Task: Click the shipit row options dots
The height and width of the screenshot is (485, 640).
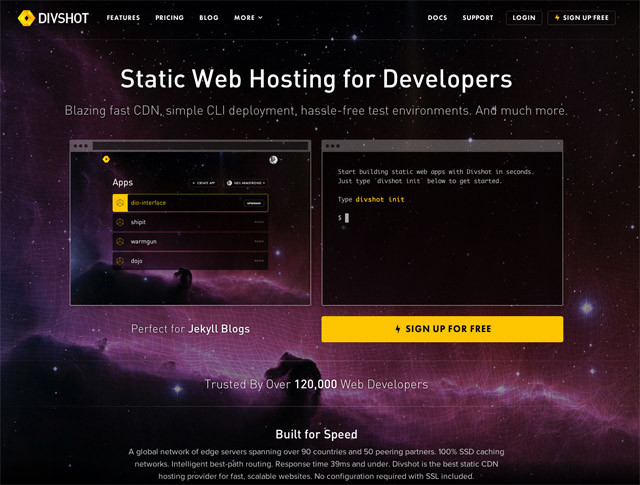Action: [x=259, y=222]
